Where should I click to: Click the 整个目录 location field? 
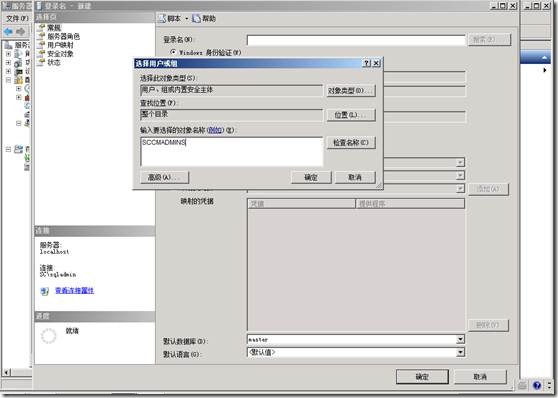click(x=232, y=115)
